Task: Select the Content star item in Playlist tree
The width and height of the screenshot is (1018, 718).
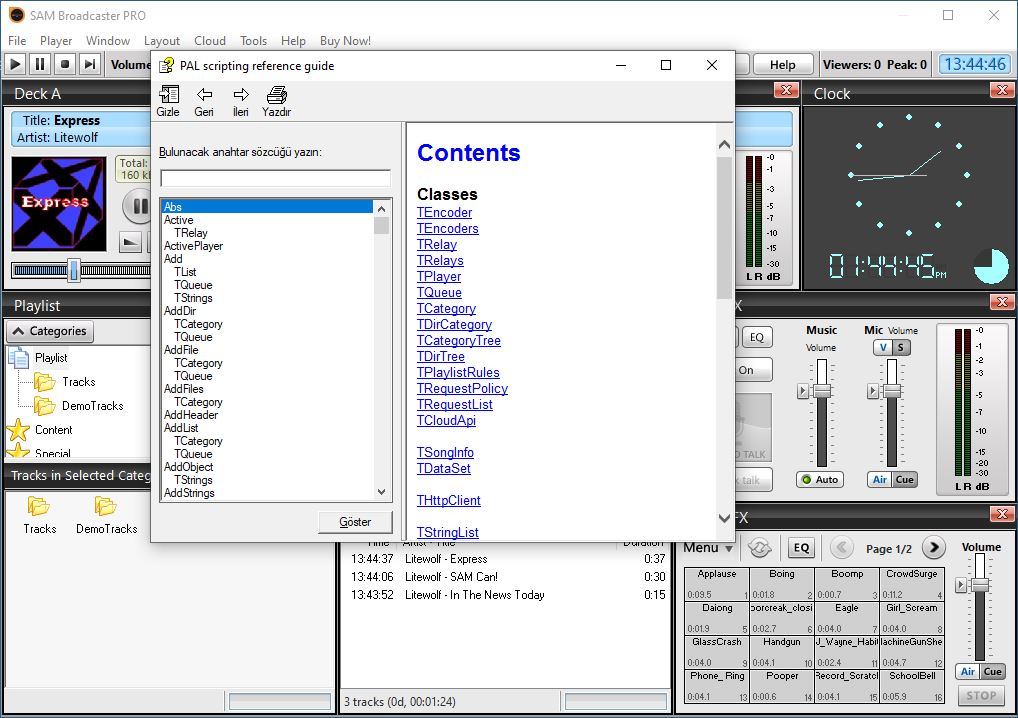Action: coord(53,430)
